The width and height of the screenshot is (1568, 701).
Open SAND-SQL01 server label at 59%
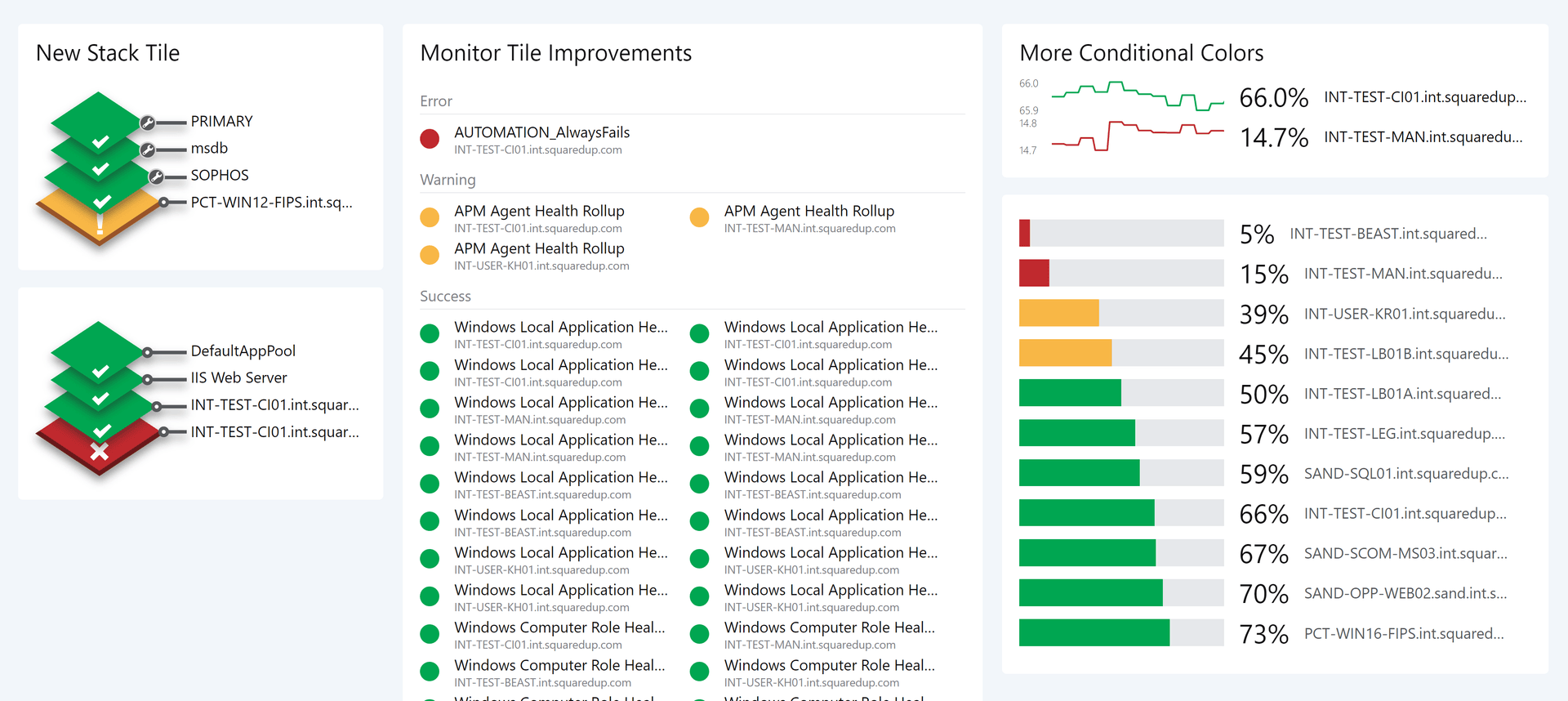coord(1405,474)
